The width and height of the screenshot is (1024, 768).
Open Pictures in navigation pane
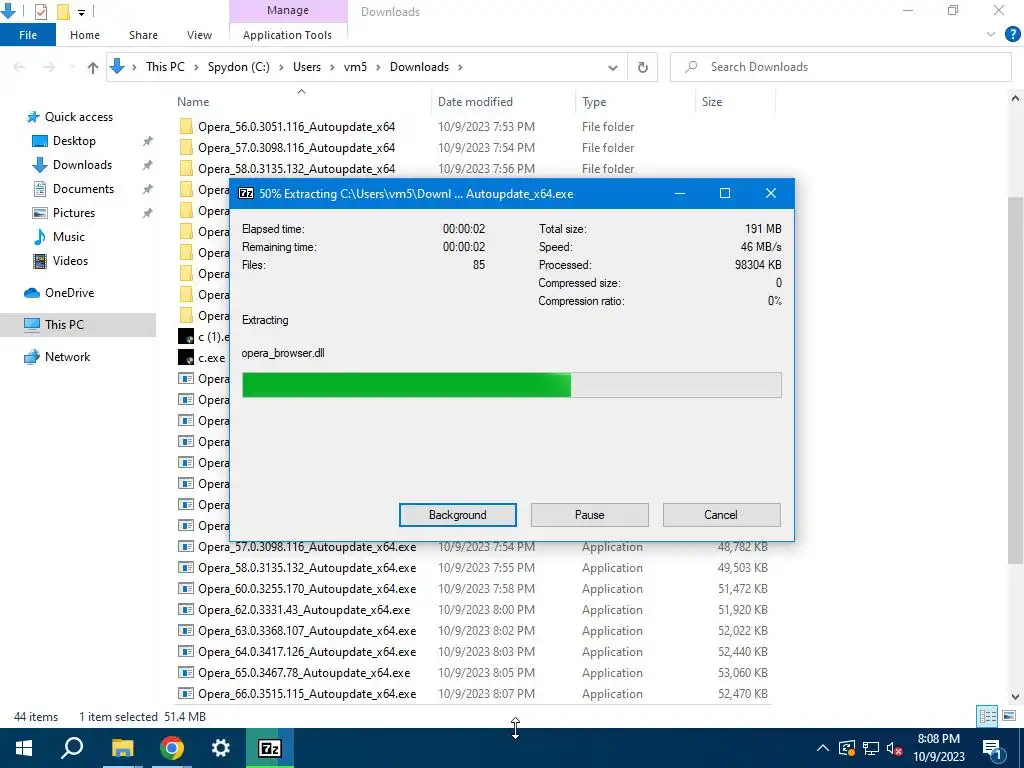[x=74, y=213]
